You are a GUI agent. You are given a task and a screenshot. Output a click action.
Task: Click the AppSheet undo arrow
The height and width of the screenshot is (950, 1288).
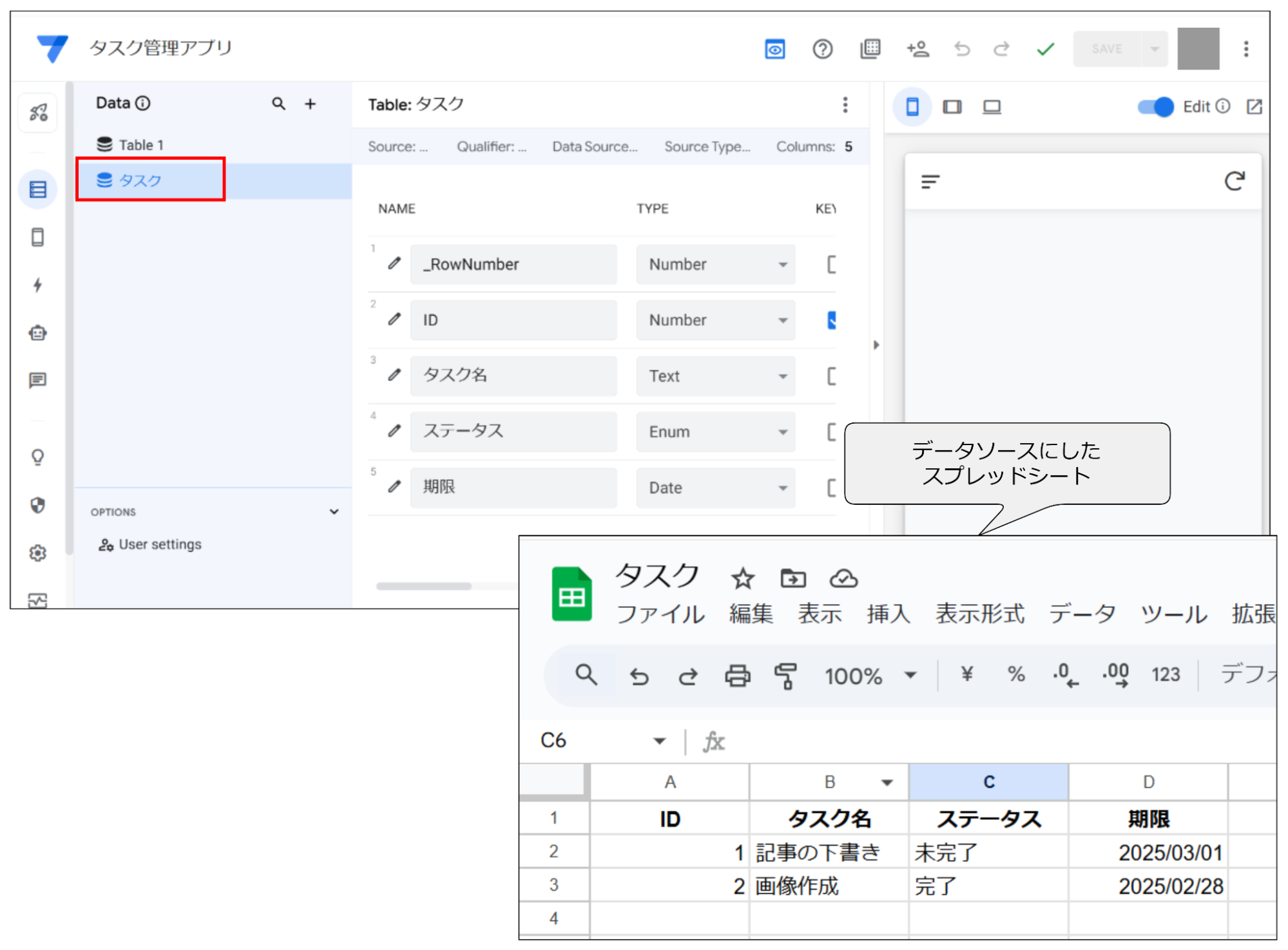click(x=962, y=49)
